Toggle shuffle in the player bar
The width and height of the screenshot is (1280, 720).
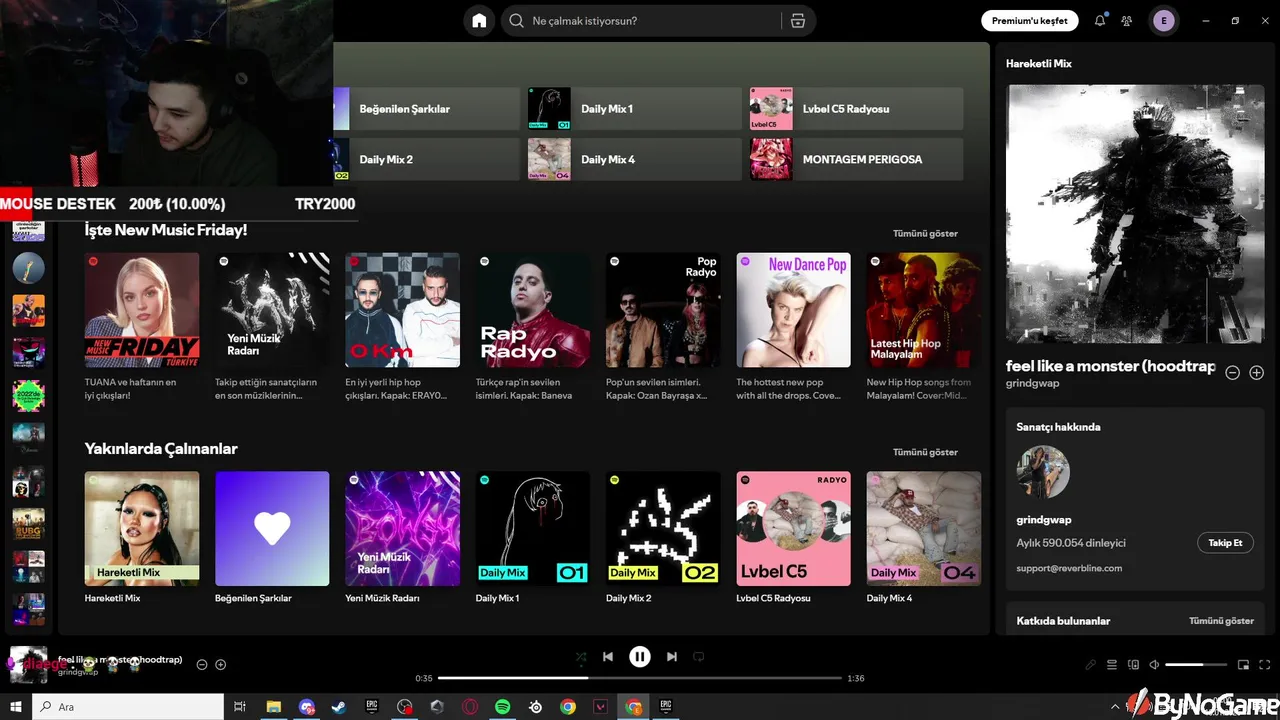(581, 657)
